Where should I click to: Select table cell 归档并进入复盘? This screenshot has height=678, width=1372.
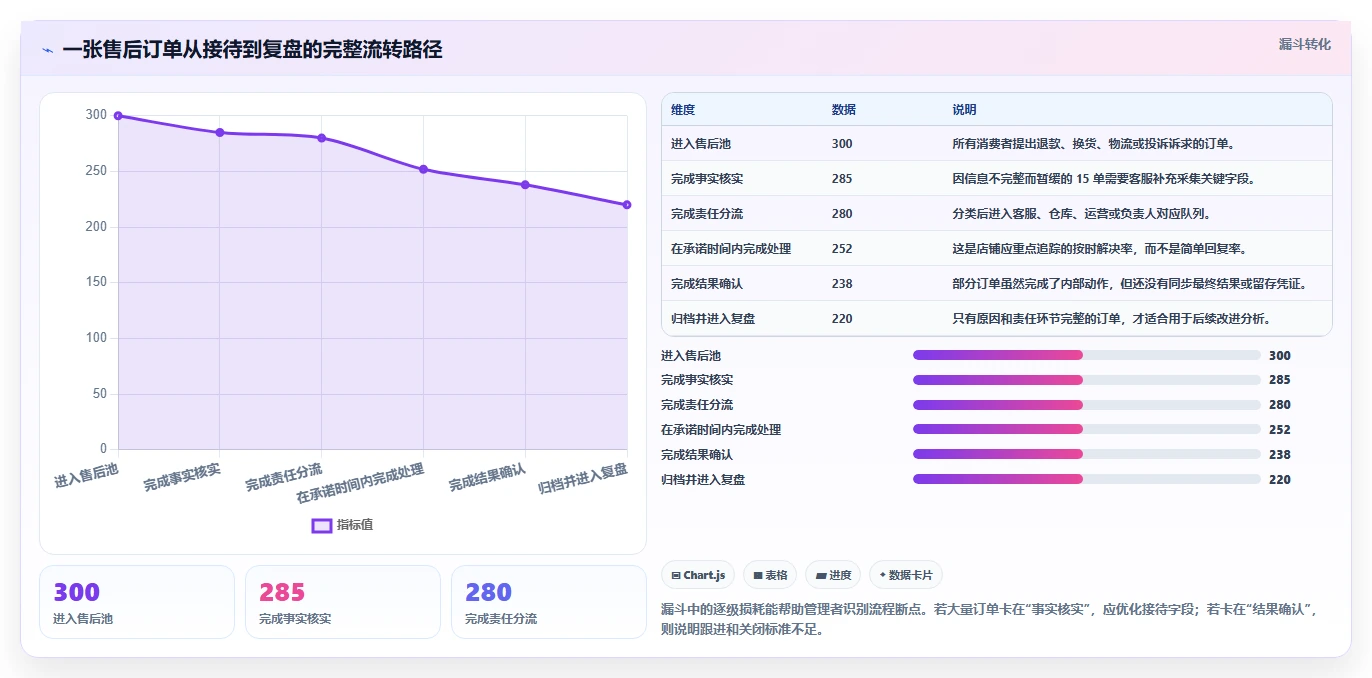pos(713,319)
